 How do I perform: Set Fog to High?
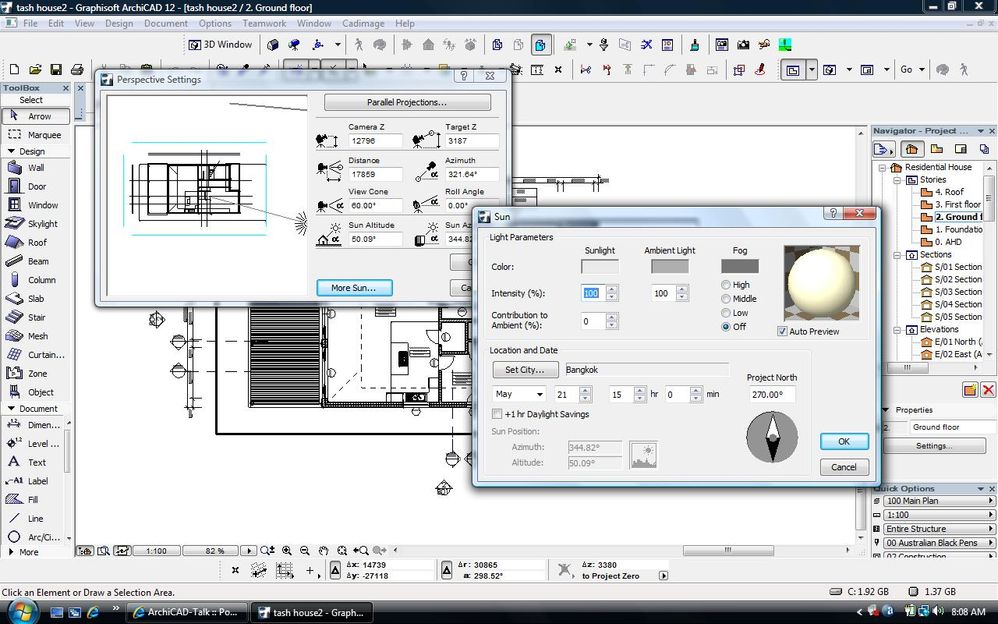(726, 285)
